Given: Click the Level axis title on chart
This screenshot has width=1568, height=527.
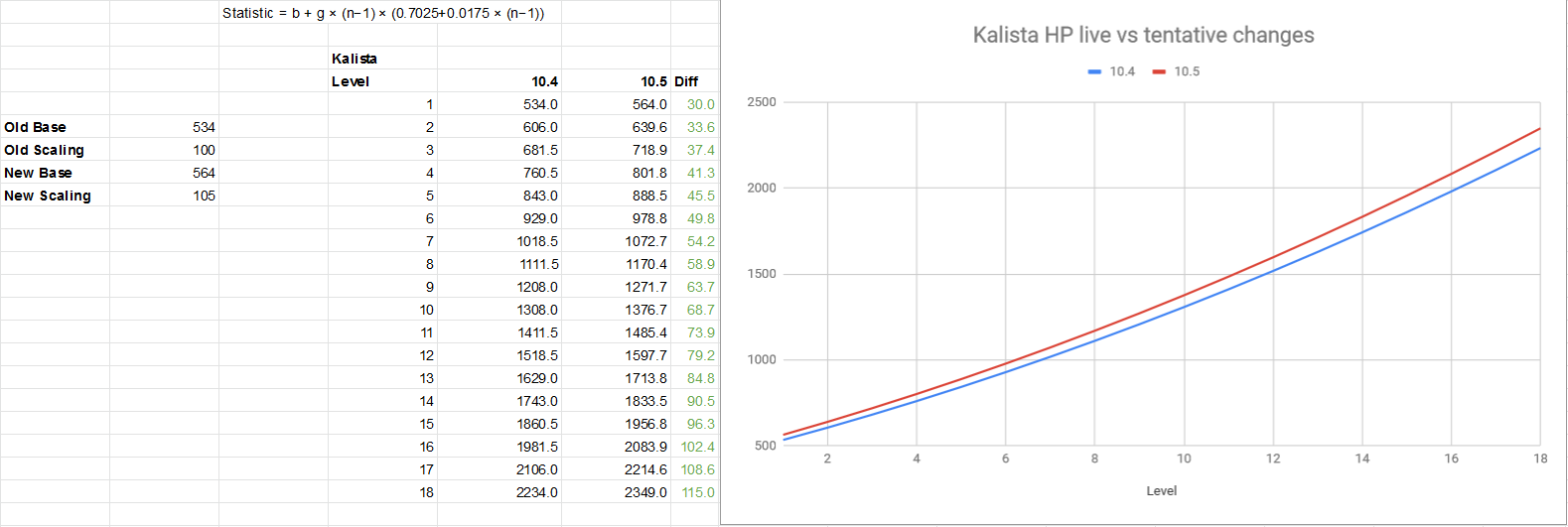Looking at the screenshot, I should [x=1161, y=490].
